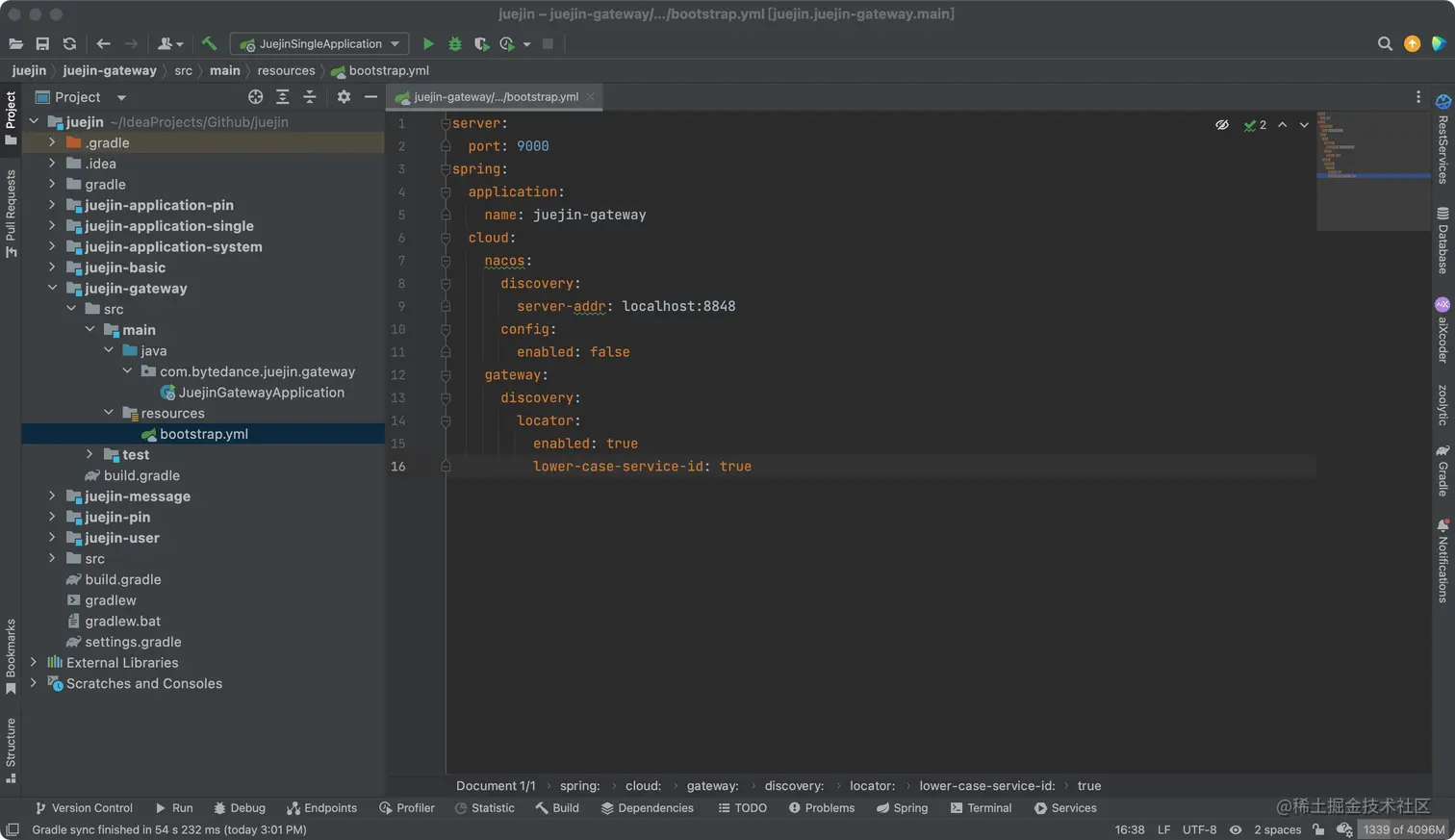The width and height of the screenshot is (1455, 840).
Task: Toggle reader mode eye icon in editor
Action: pos(1222,125)
